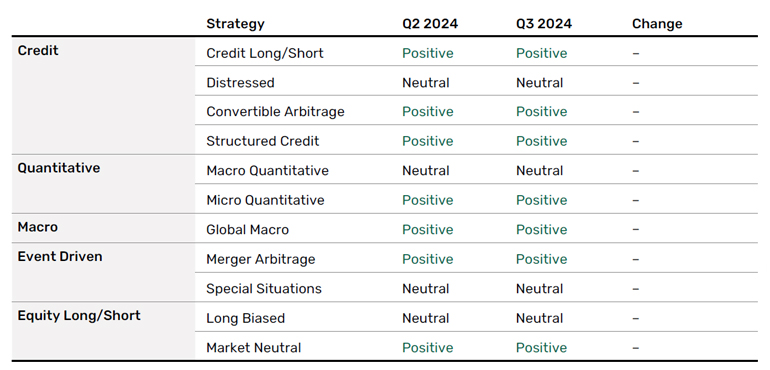The image size is (770, 370).
Task: Click the Micro Quantitative strategy cell
Action: pyautogui.click(x=265, y=200)
